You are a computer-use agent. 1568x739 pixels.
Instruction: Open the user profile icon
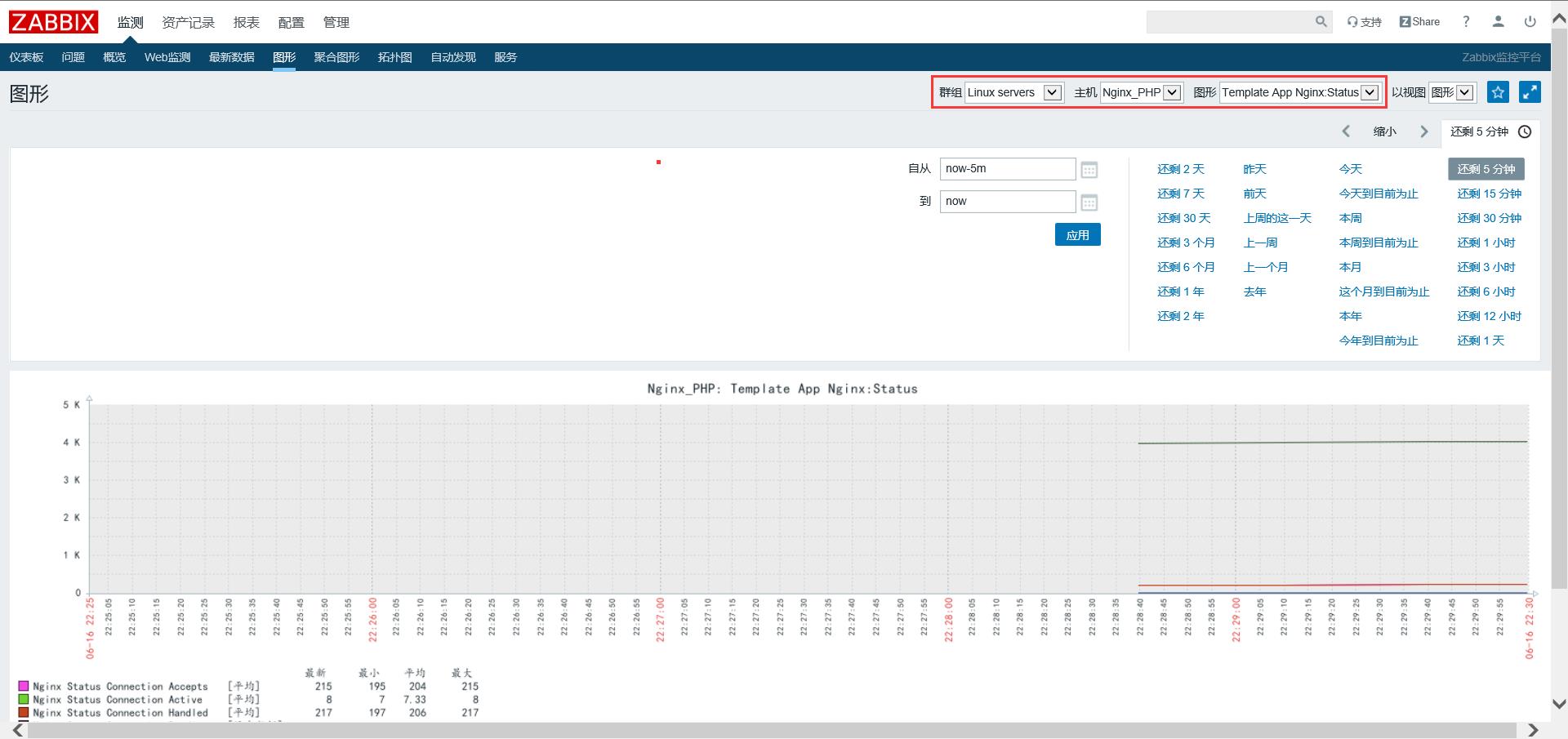coord(1498,22)
